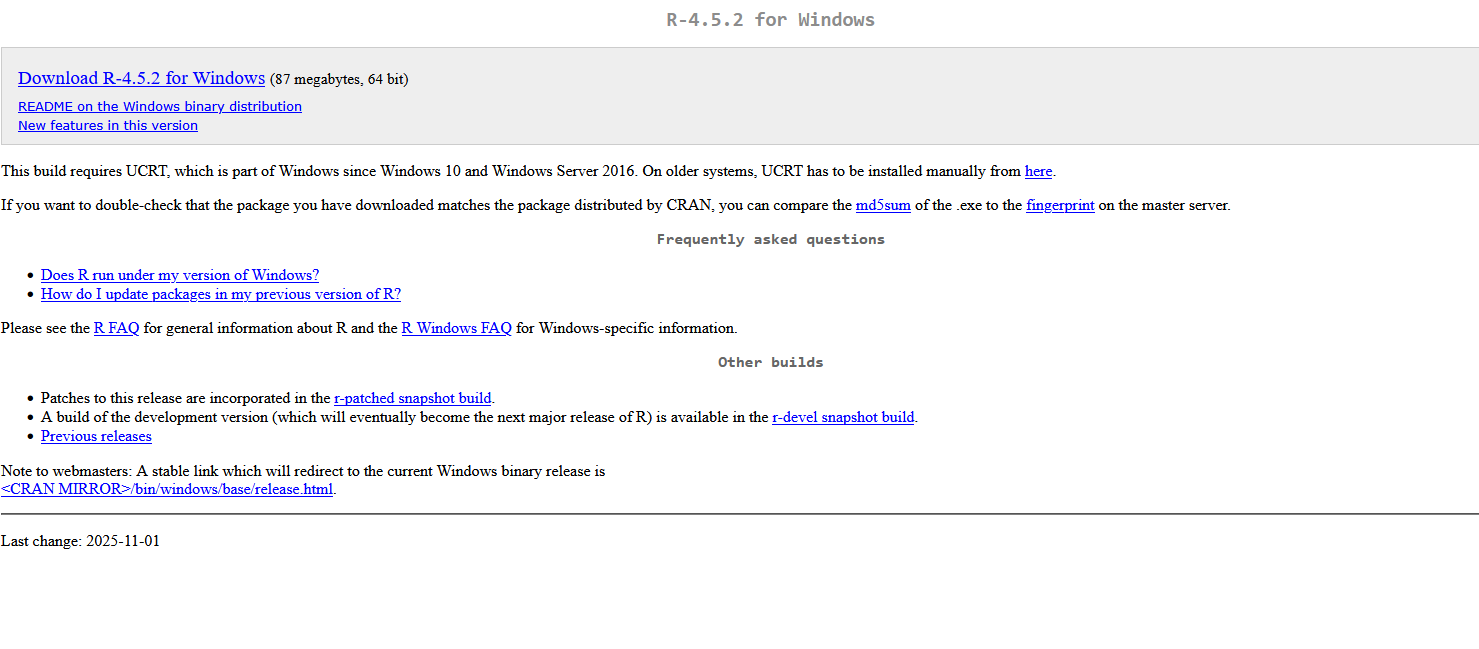Image resolution: width=1479 pixels, height=649 pixels.
Task: Click the '(87 megabytes, 64 bit)' size text
Action: [x=339, y=79]
